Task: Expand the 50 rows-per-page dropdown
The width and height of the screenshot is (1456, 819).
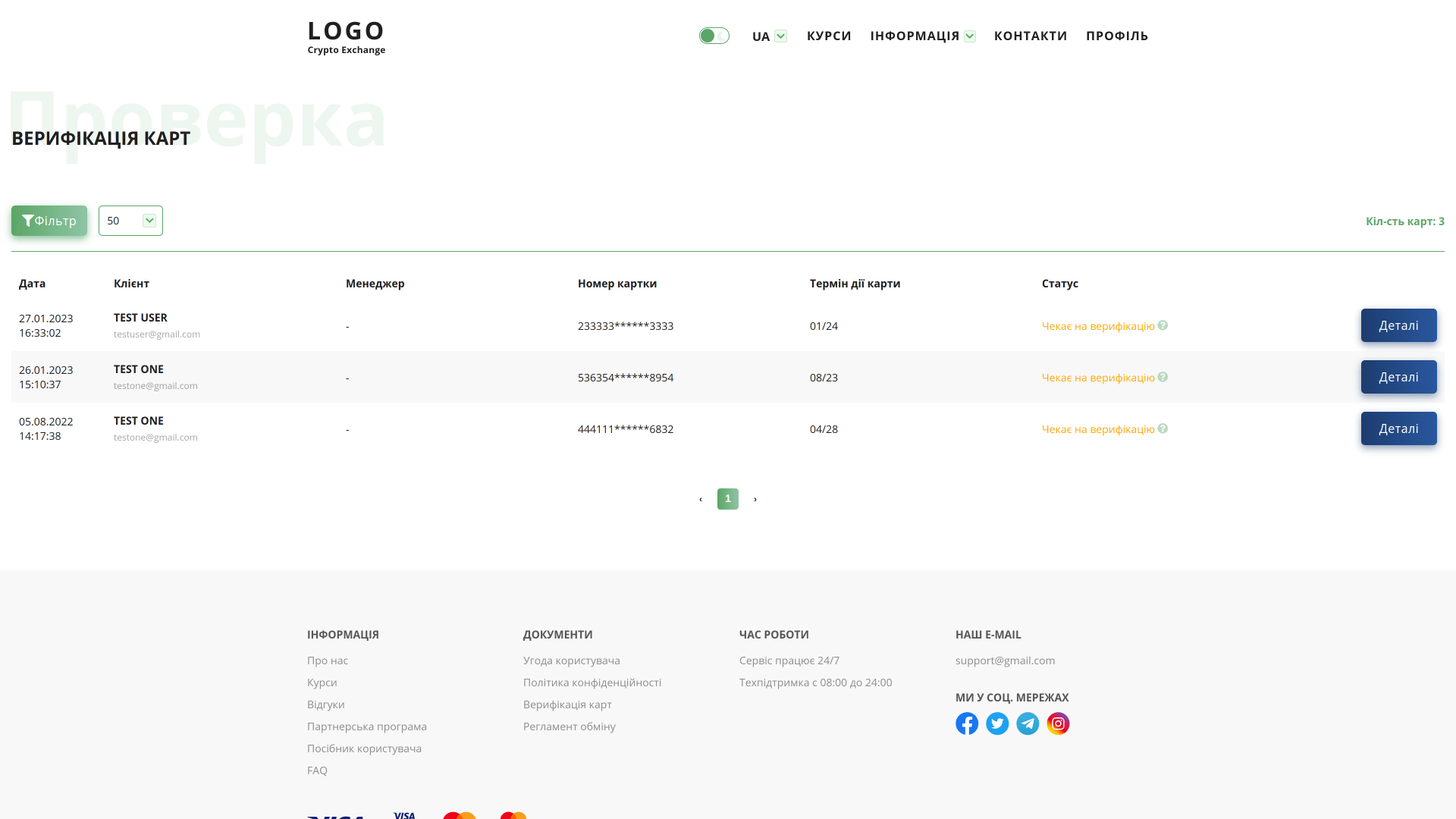Action: pyautogui.click(x=130, y=221)
